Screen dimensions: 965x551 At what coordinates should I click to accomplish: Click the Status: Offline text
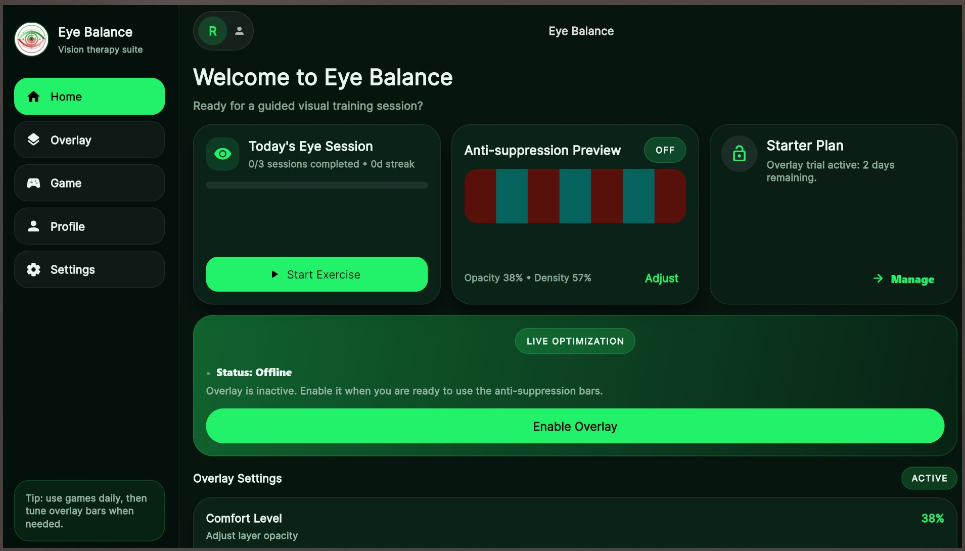254,372
